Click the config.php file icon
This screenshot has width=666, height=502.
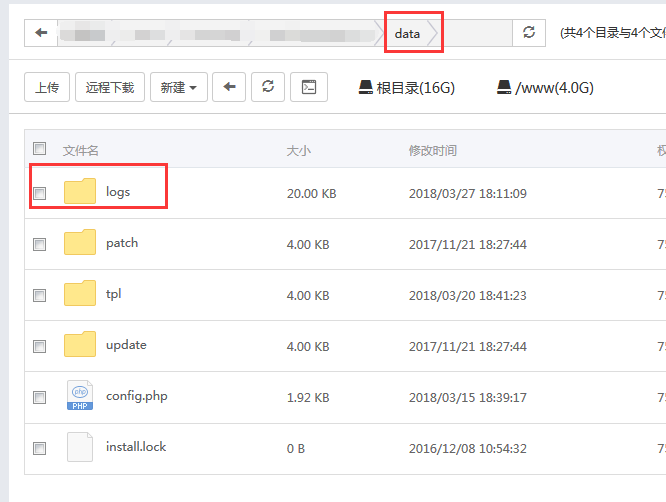(x=80, y=396)
